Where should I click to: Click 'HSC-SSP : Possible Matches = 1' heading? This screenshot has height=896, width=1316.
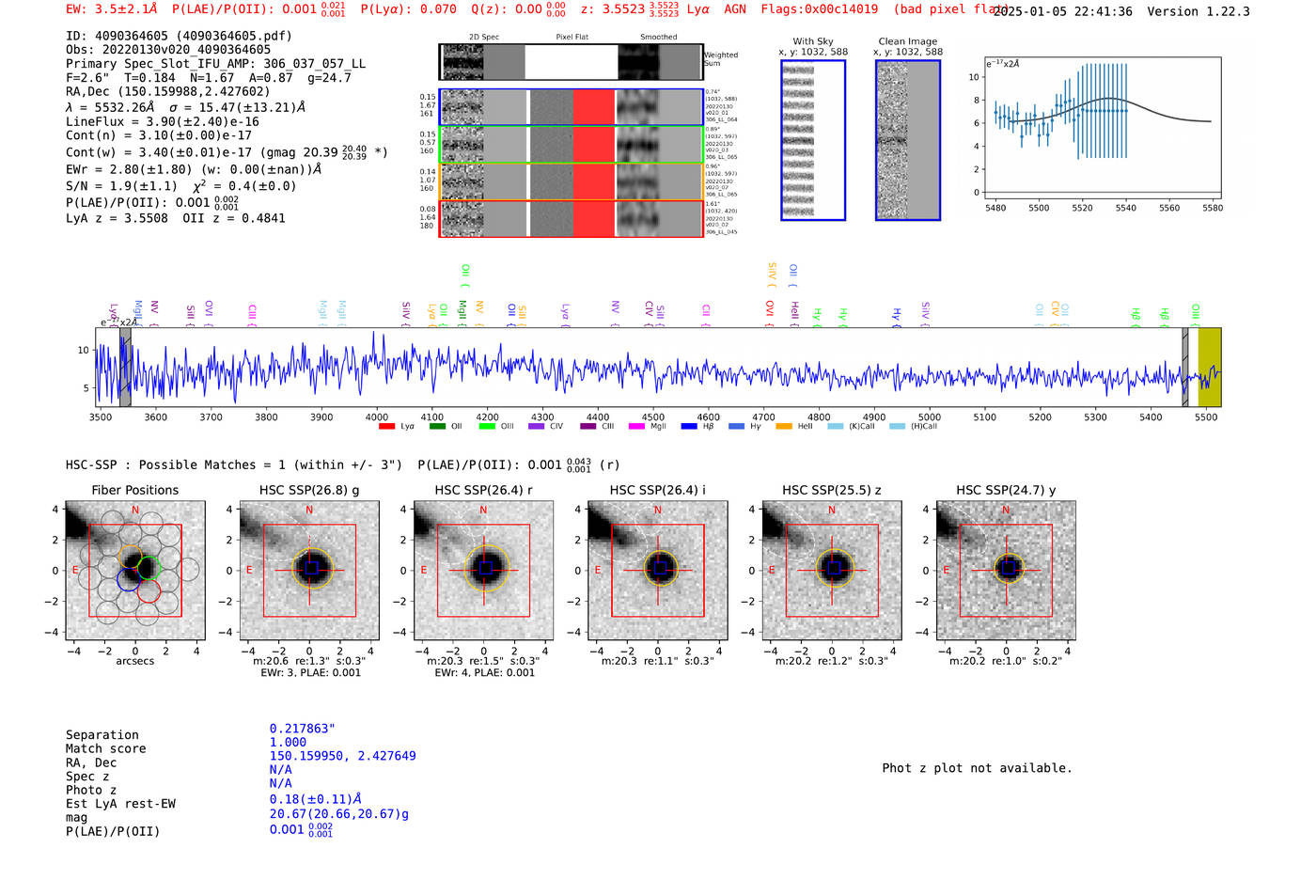pyautogui.click(x=234, y=465)
